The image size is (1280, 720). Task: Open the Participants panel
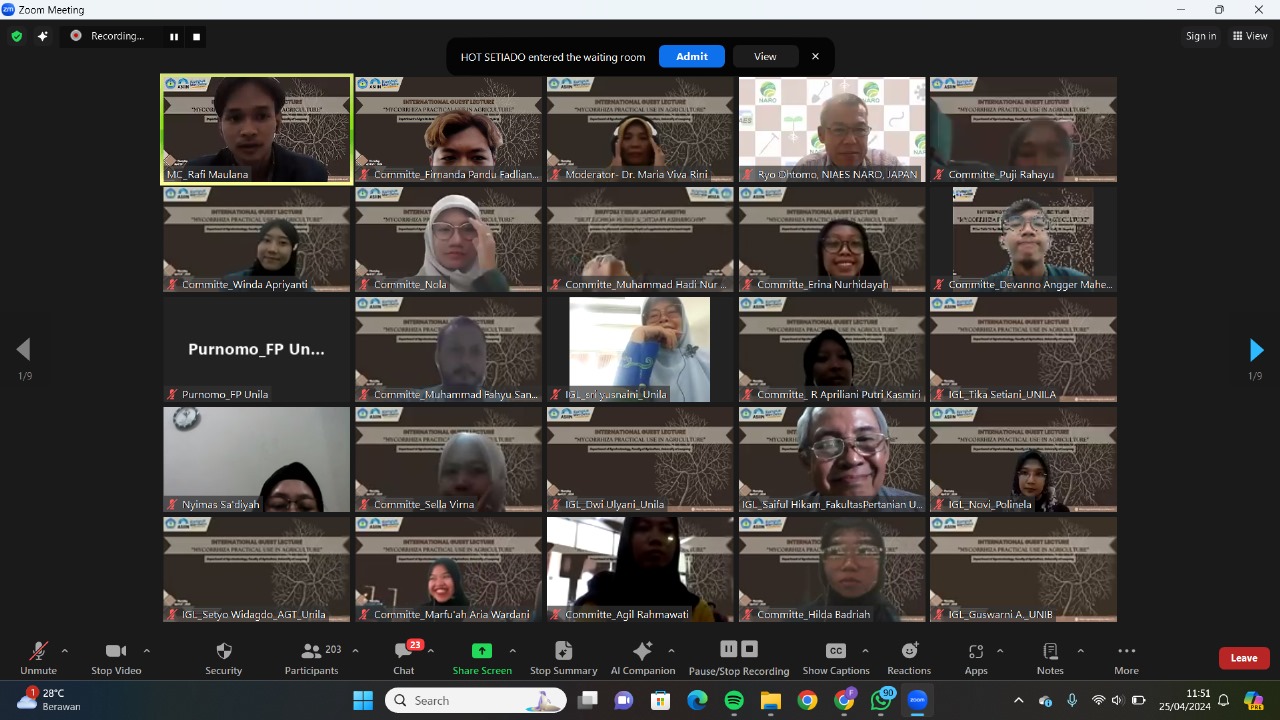pos(311,652)
